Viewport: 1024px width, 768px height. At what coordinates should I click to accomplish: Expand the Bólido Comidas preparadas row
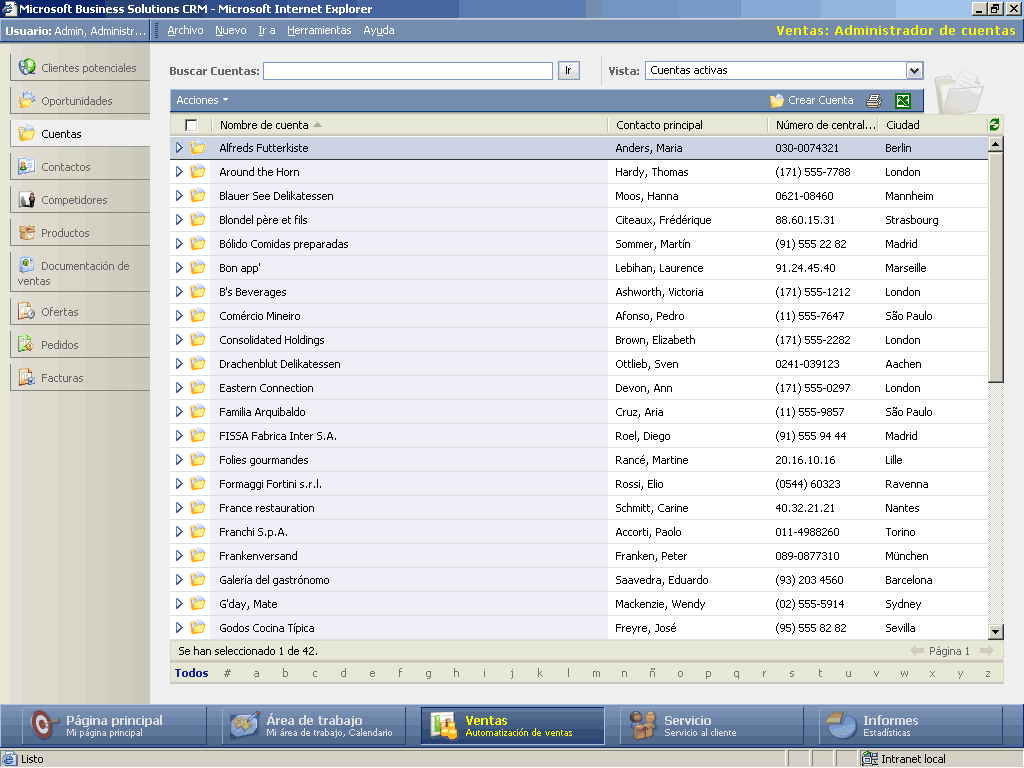[x=179, y=244]
